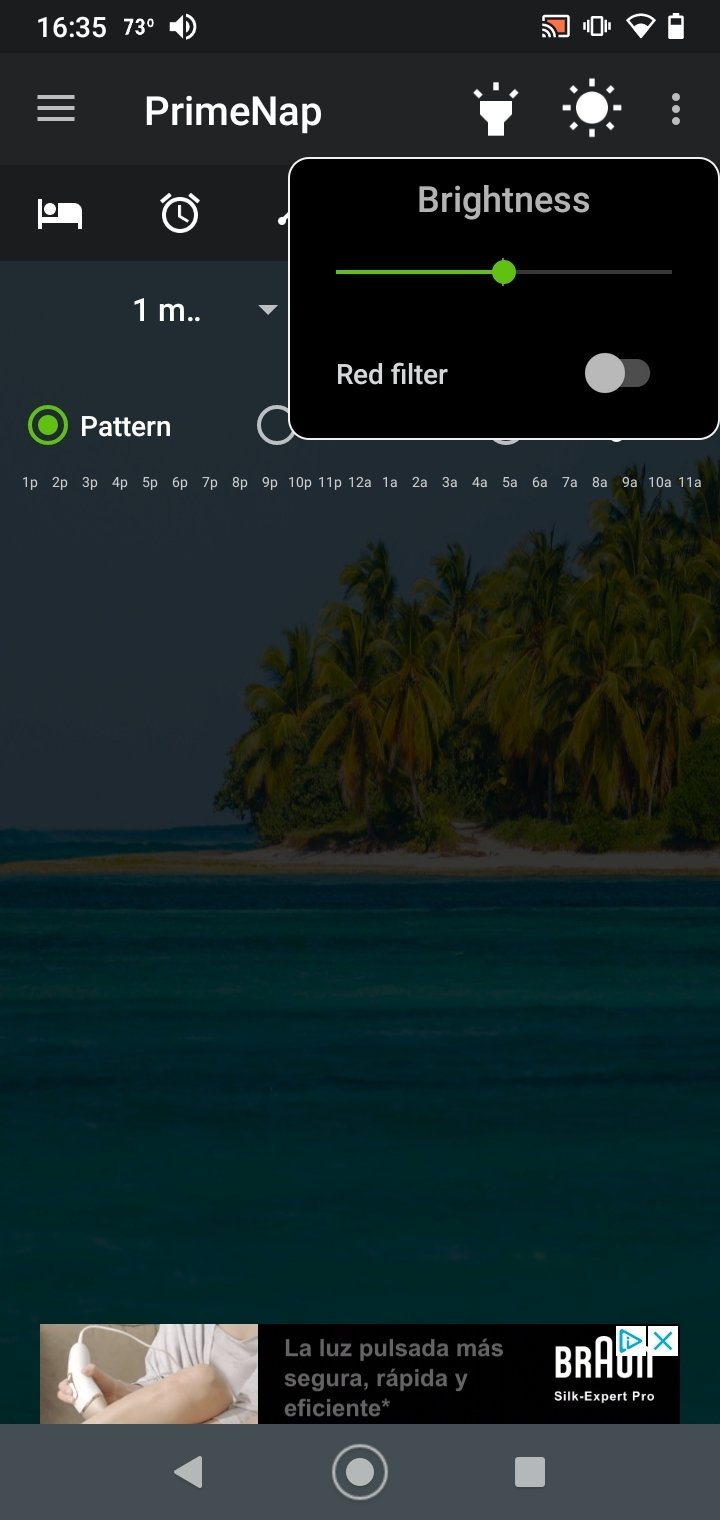Viewport: 720px width, 1520px height.
Task: Tap the AdChoices info icon
Action: click(631, 1341)
